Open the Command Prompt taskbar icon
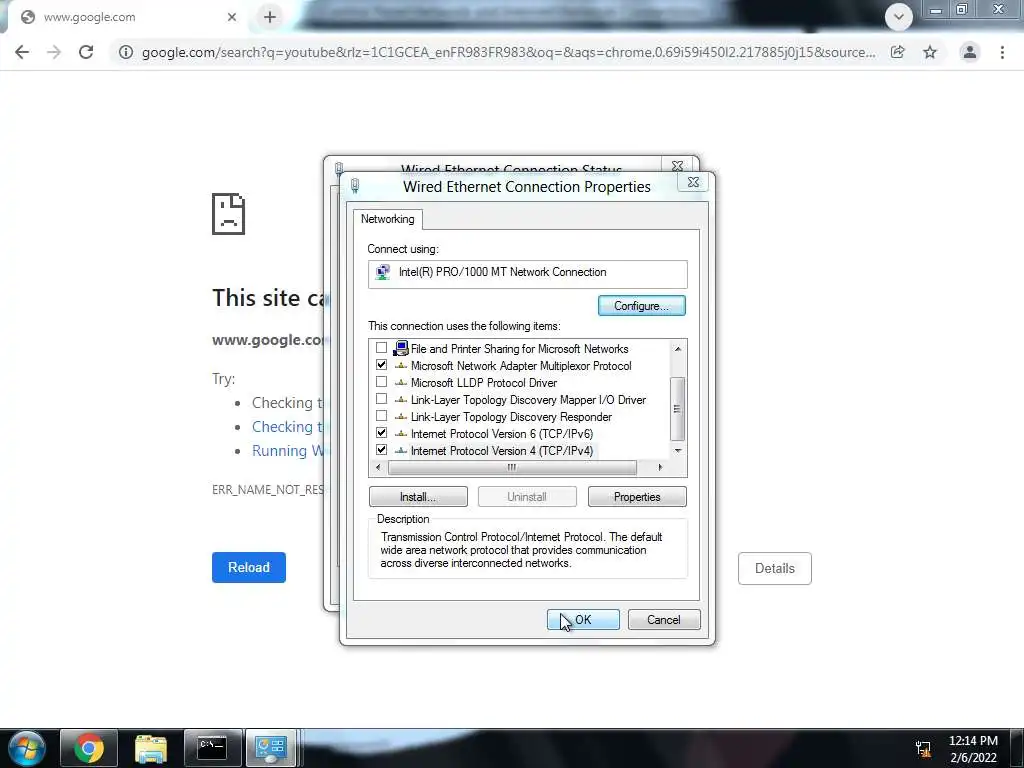 (x=213, y=748)
